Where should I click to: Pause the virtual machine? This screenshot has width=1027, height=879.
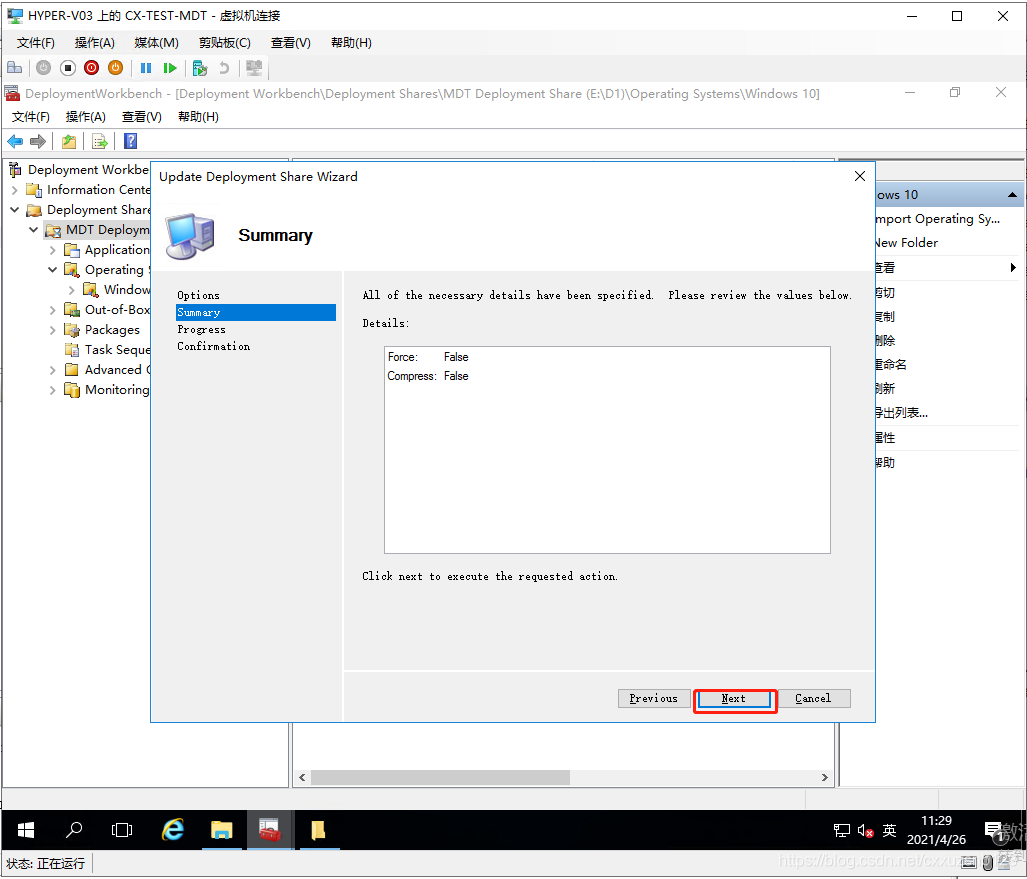point(146,67)
